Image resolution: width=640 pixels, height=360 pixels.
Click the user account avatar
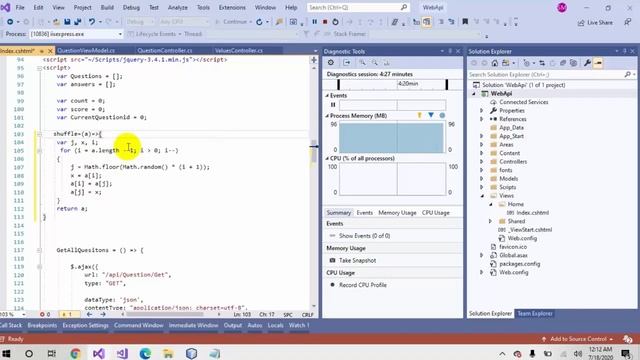562,7
